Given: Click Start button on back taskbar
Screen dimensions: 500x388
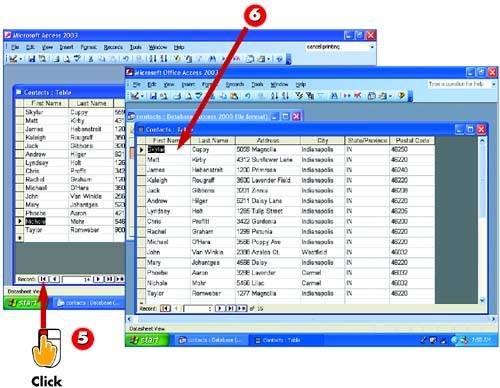Looking at the screenshot, I should tap(25, 303).
